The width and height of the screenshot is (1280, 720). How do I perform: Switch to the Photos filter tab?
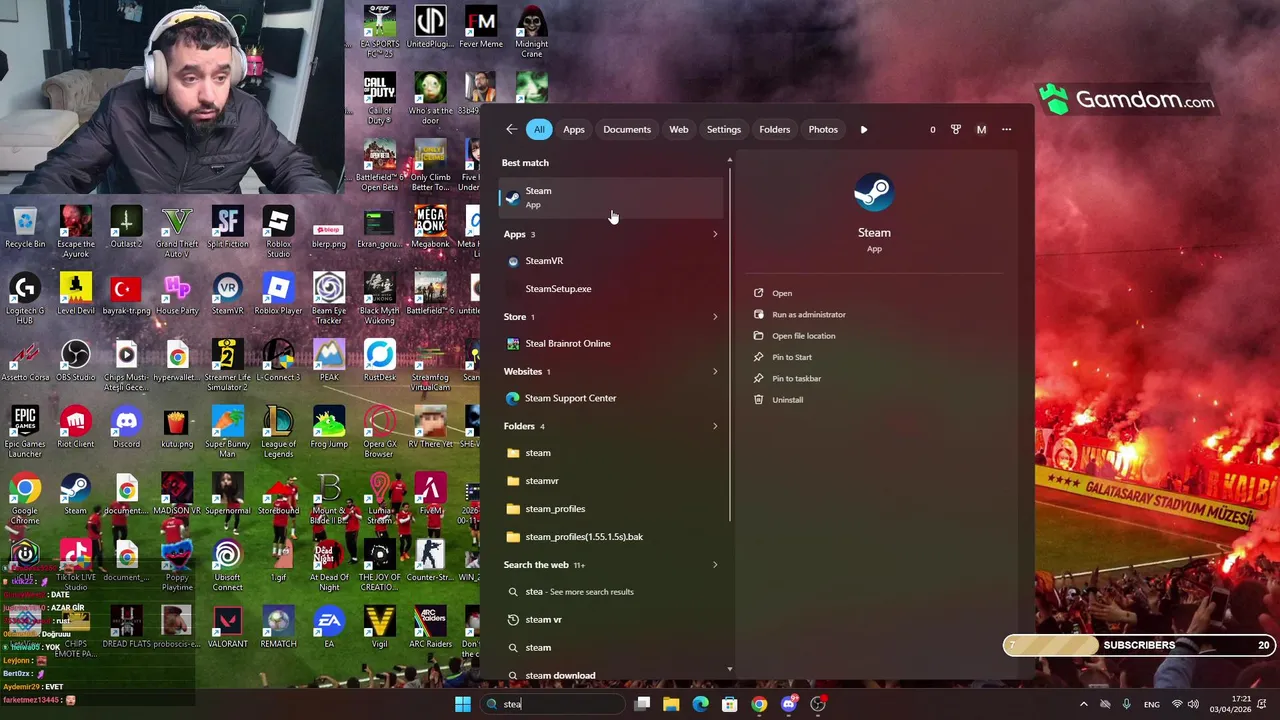pos(823,129)
